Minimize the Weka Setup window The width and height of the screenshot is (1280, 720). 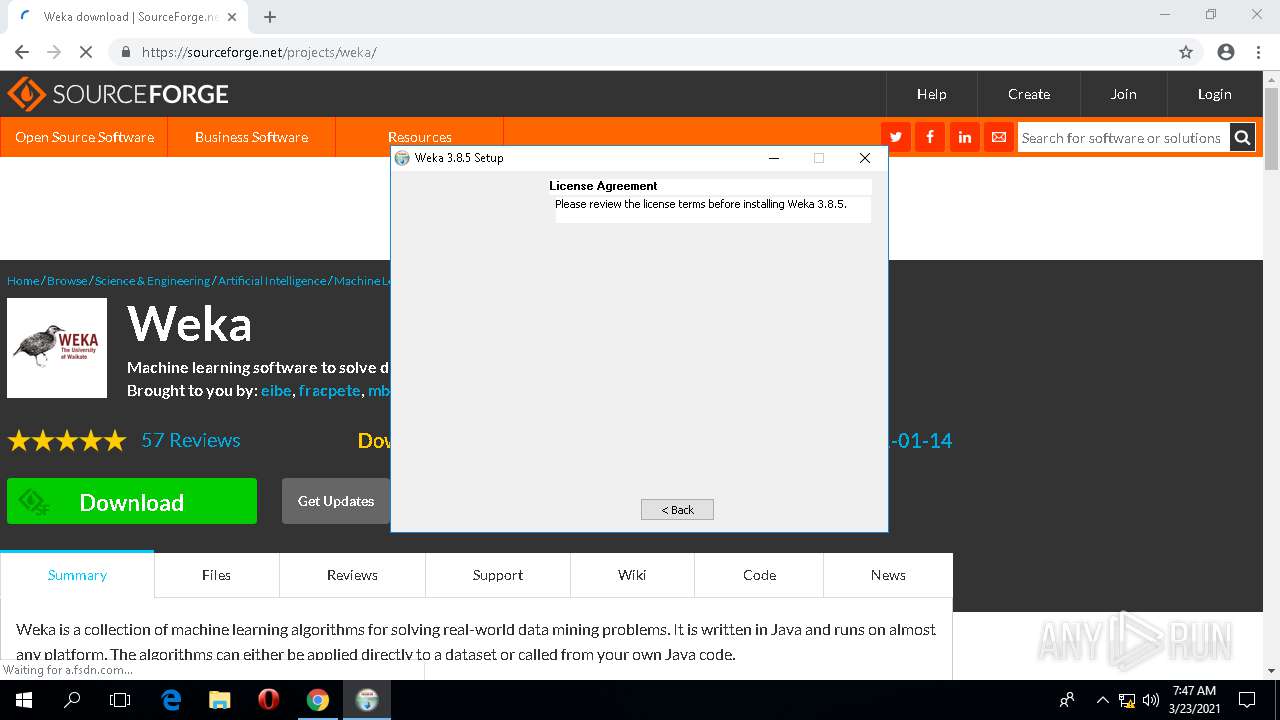coord(773,158)
